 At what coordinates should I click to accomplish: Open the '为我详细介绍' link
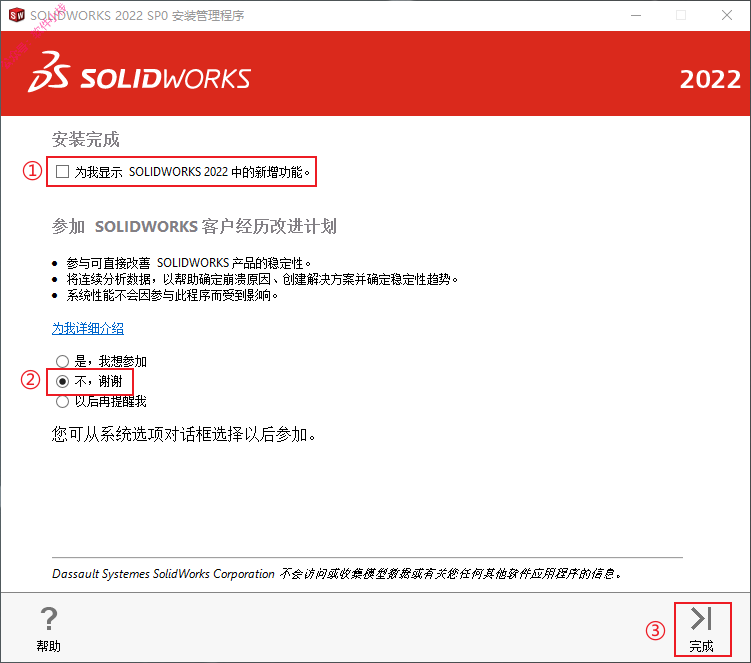(88, 328)
